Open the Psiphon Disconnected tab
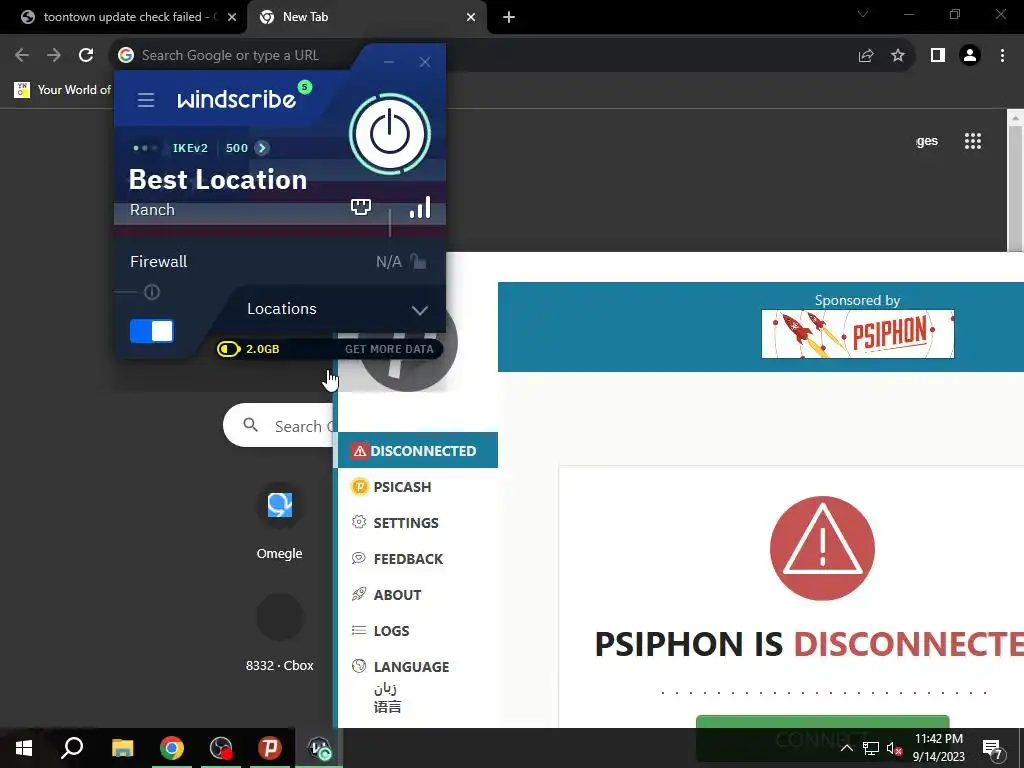Viewport: 1024px width, 768px height. tap(418, 451)
